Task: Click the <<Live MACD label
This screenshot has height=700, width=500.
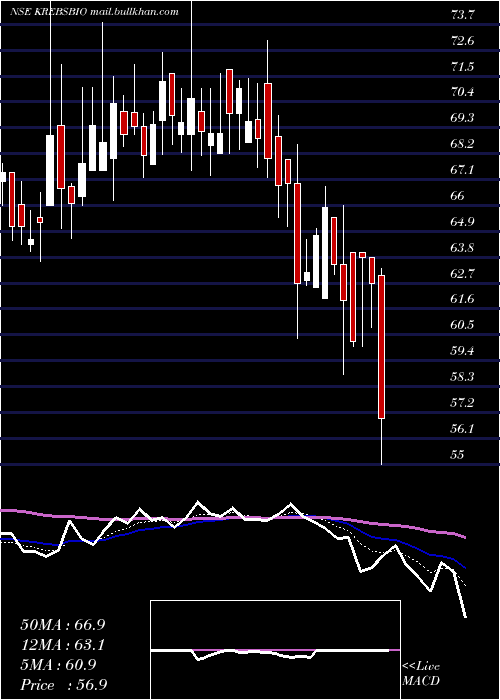Action: tap(421, 674)
